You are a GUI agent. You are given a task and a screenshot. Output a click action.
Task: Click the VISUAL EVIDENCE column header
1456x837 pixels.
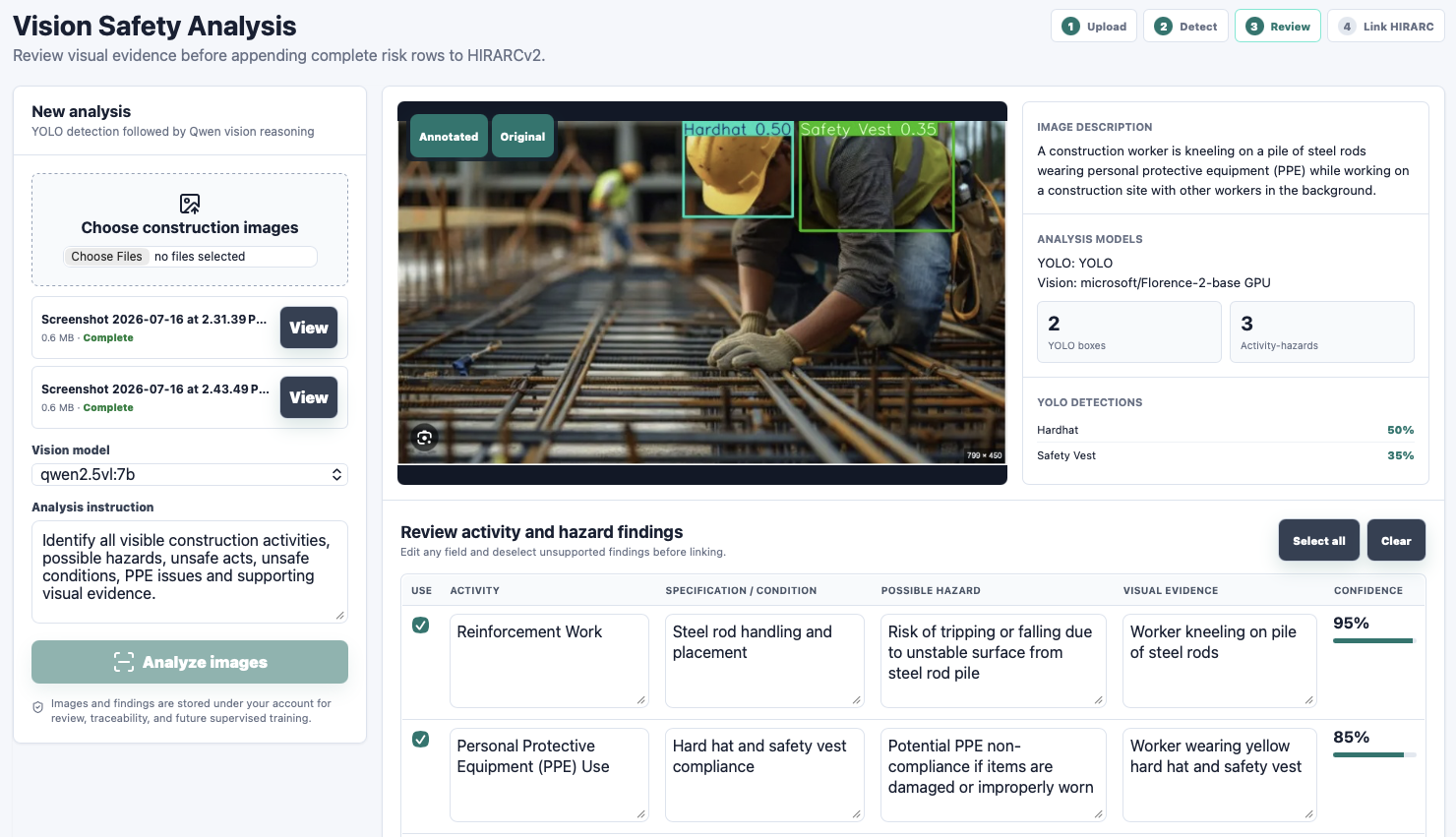pos(1171,591)
